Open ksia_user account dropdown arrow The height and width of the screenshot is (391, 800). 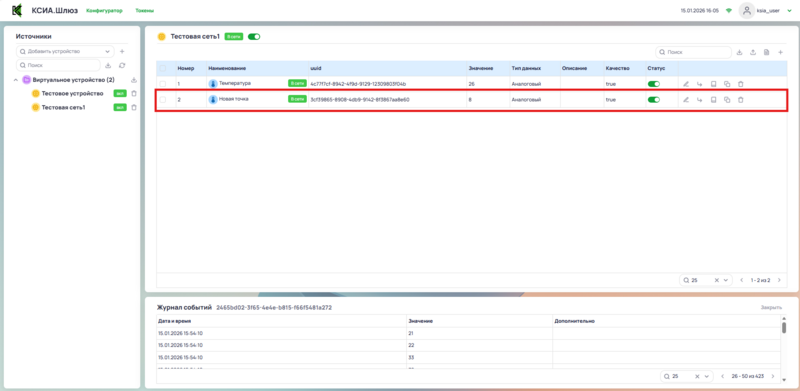[x=789, y=11]
